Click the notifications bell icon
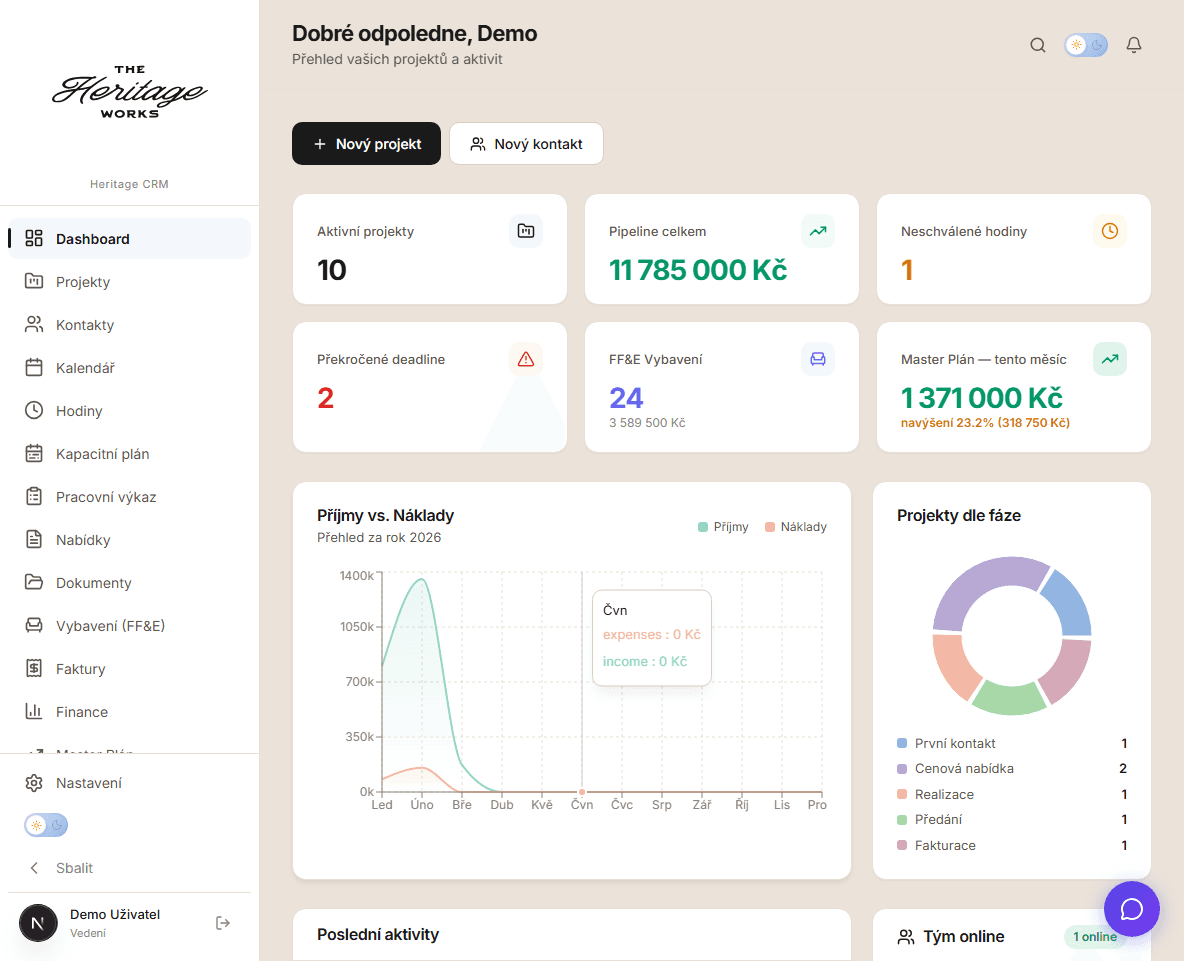Image resolution: width=1184 pixels, height=961 pixels. coord(1133,44)
